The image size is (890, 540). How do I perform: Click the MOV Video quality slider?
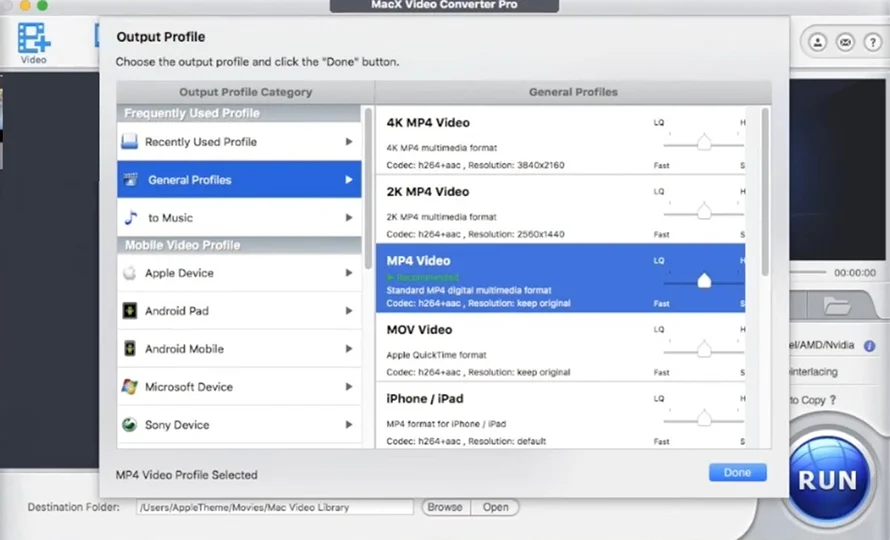click(x=704, y=350)
